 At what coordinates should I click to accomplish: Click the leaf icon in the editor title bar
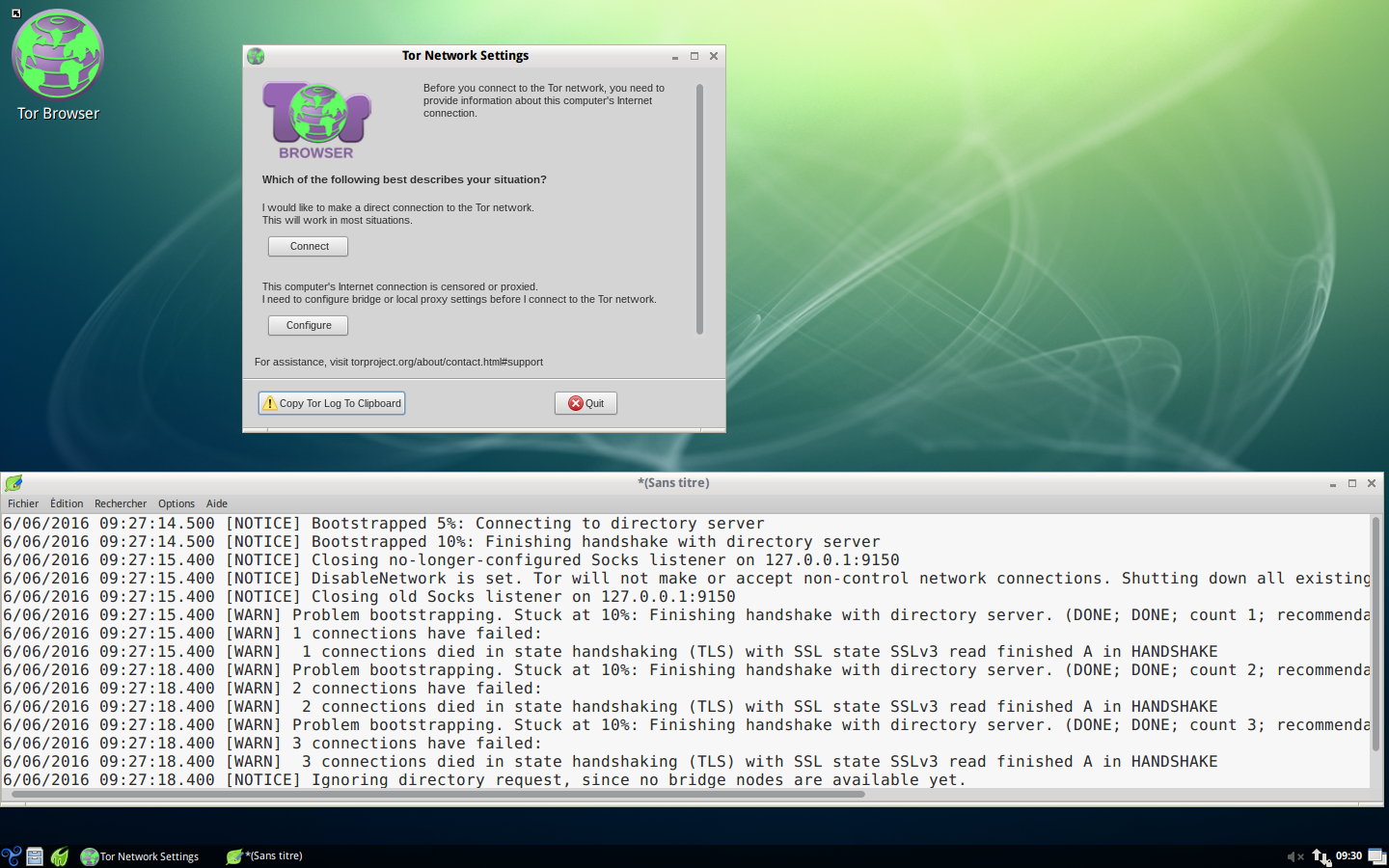pos(14,483)
